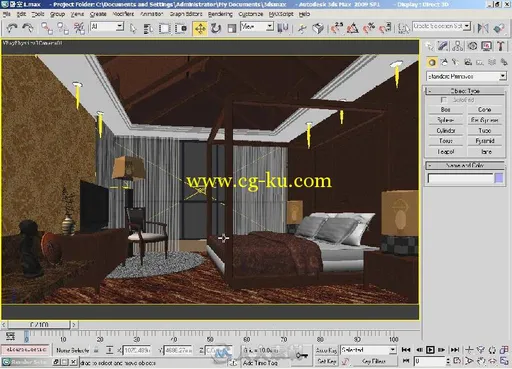Click the Cone primitive button
The image size is (512, 369).
[485, 109]
